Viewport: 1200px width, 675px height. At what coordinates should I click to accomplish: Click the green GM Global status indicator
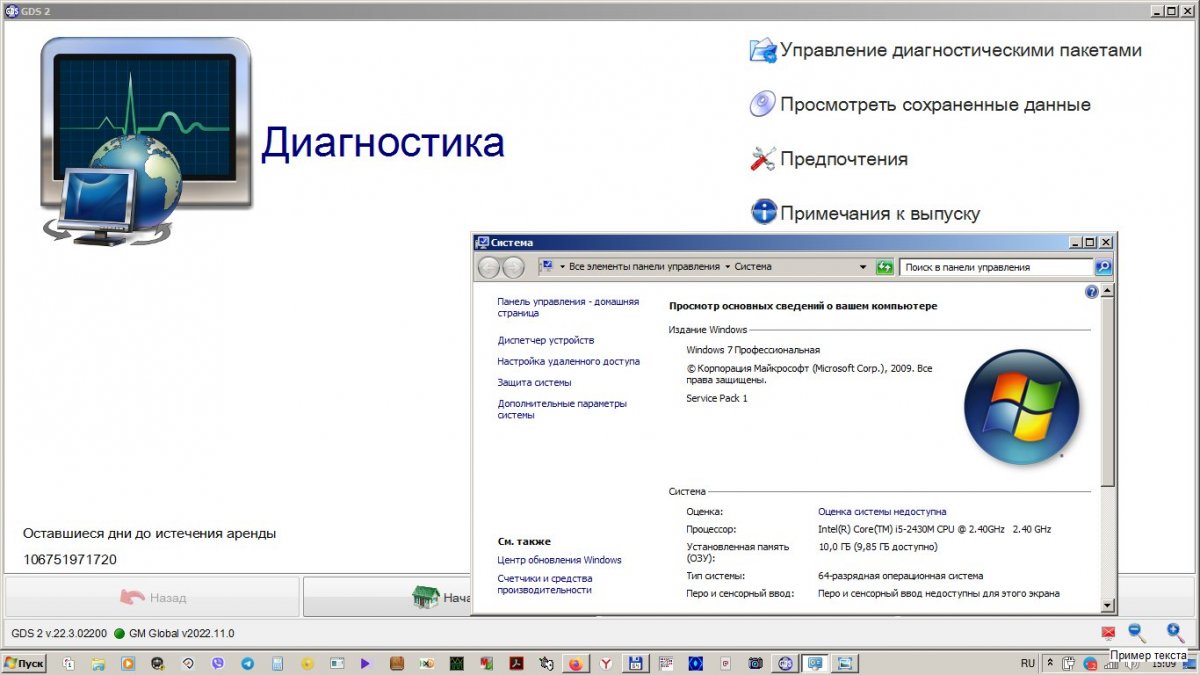click(x=119, y=633)
